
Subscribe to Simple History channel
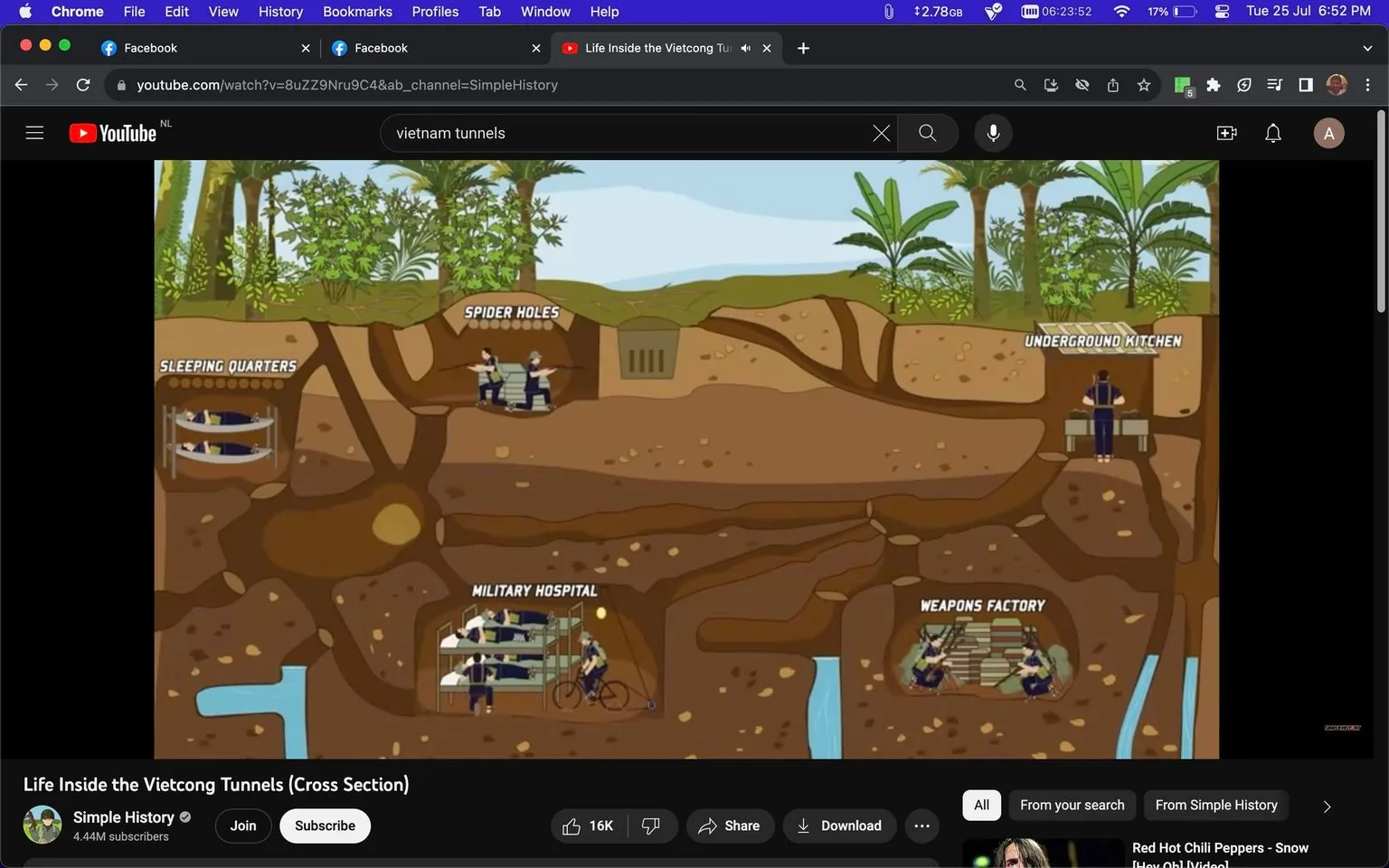point(325,826)
